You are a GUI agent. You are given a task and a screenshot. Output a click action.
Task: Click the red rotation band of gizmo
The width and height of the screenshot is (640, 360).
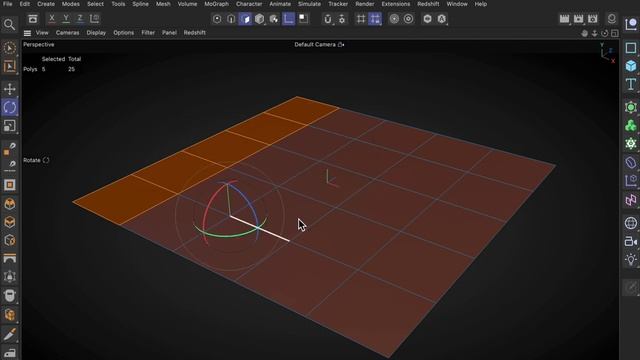(208, 208)
